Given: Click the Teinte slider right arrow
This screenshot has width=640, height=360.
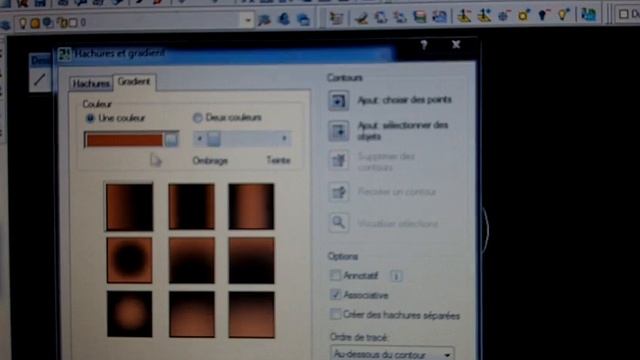Looking at the screenshot, I should click(x=284, y=139).
